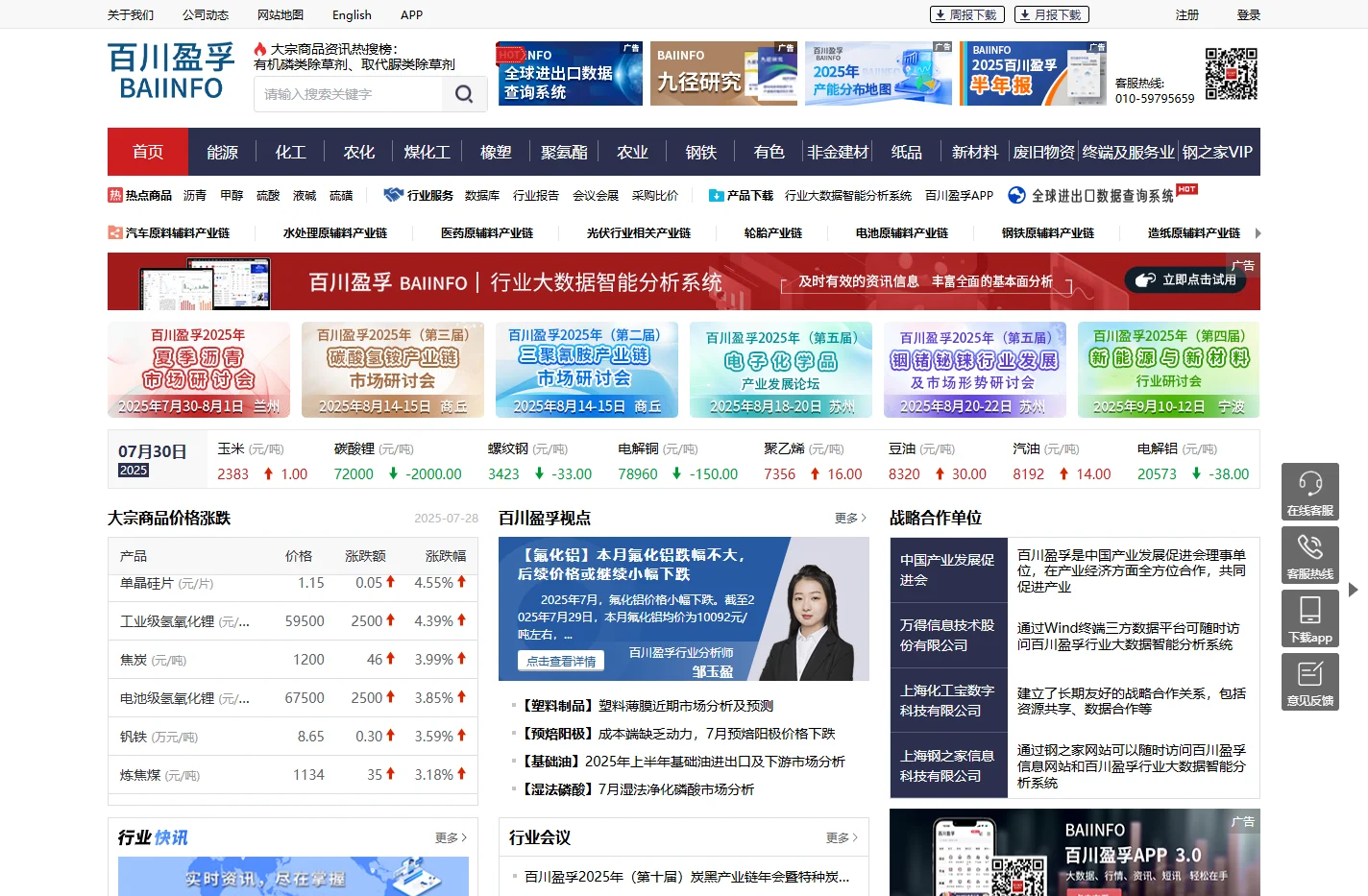Click the 工业级氢氧化锂 price row
This screenshot has width=1368, height=896.
click(293, 621)
